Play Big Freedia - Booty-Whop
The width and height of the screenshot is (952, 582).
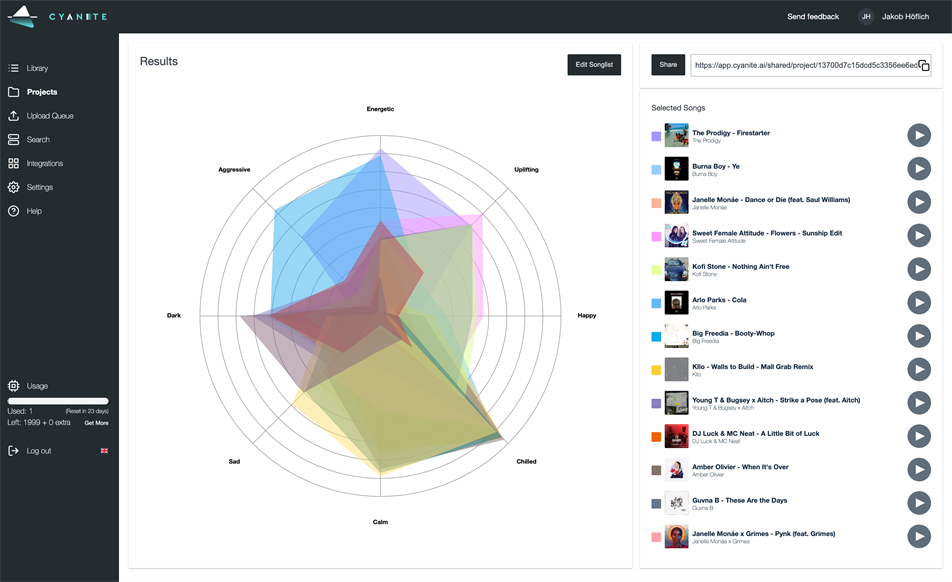[919, 336]
